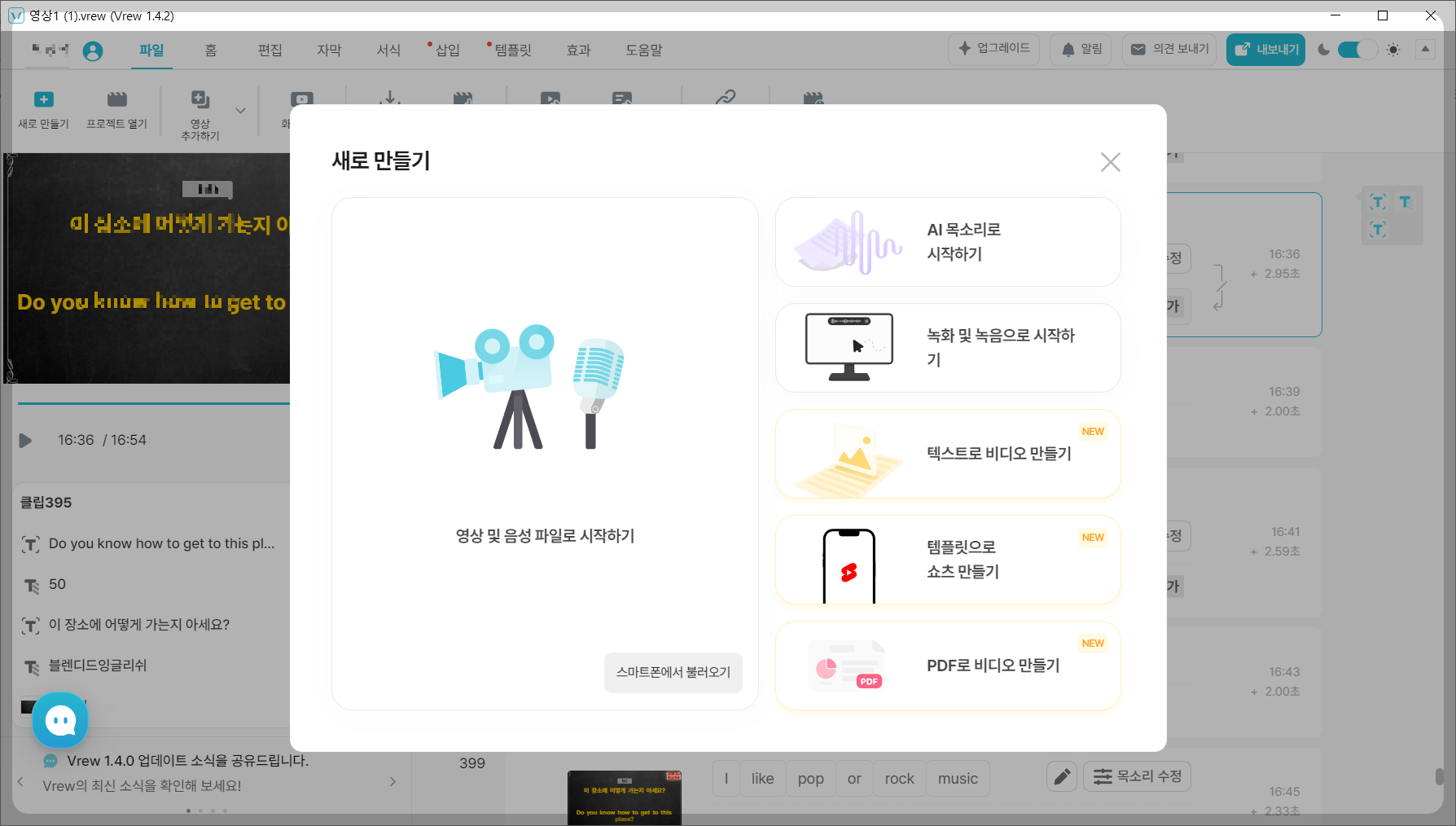1456x826 pixels.
Task: Click the video thumbnail at the bottom
Action: [x=624, y=799]
